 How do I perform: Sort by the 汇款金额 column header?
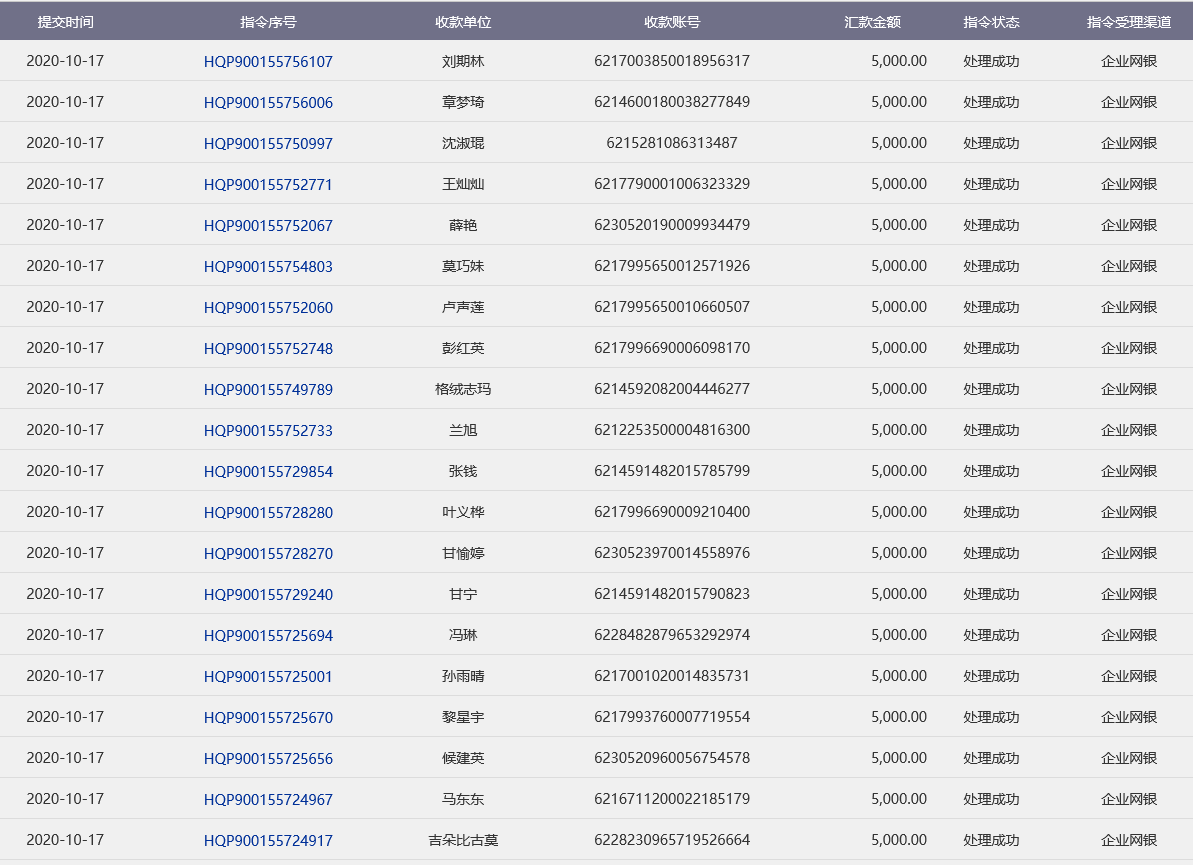tap(872, 22)
